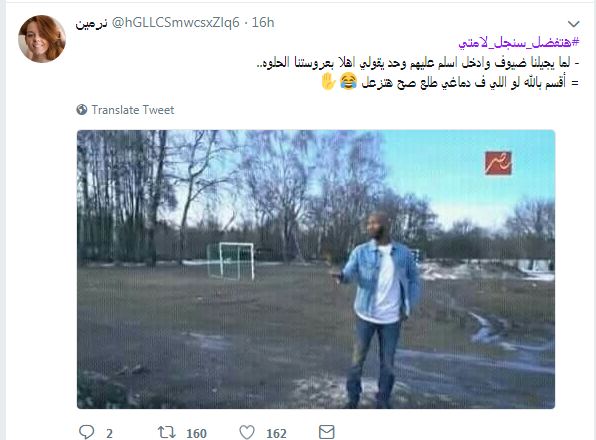
Task: Click the globe icon beside Translate Tweet
Action: [x=82, y=109]
